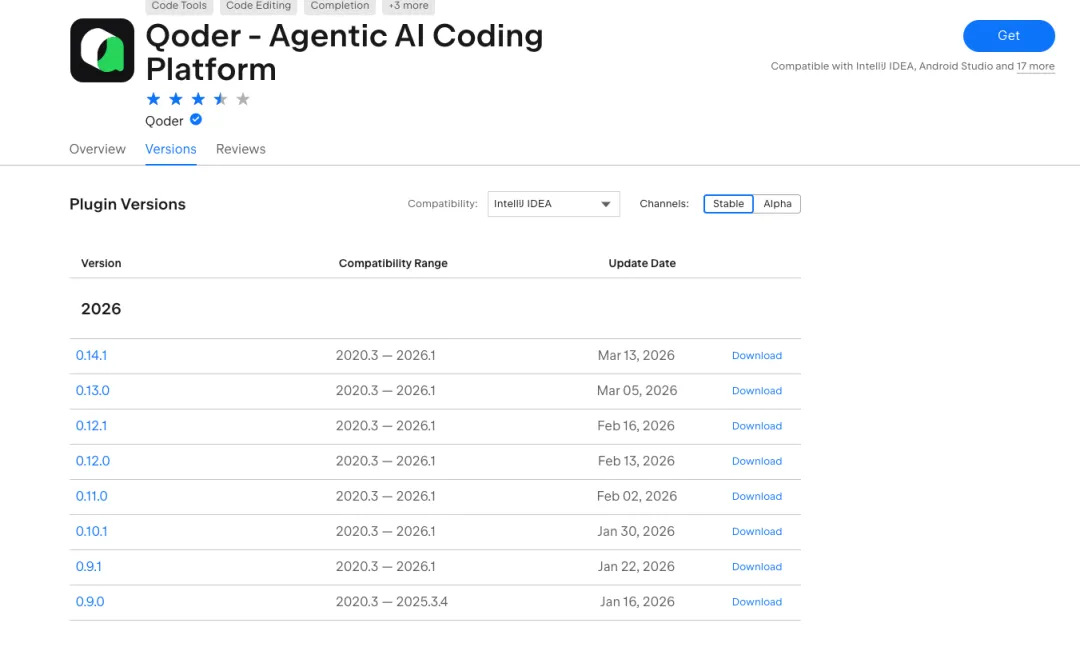This screenshot has height=647, width=1080.
Task: Open the Overview tab
Action: 97,149
